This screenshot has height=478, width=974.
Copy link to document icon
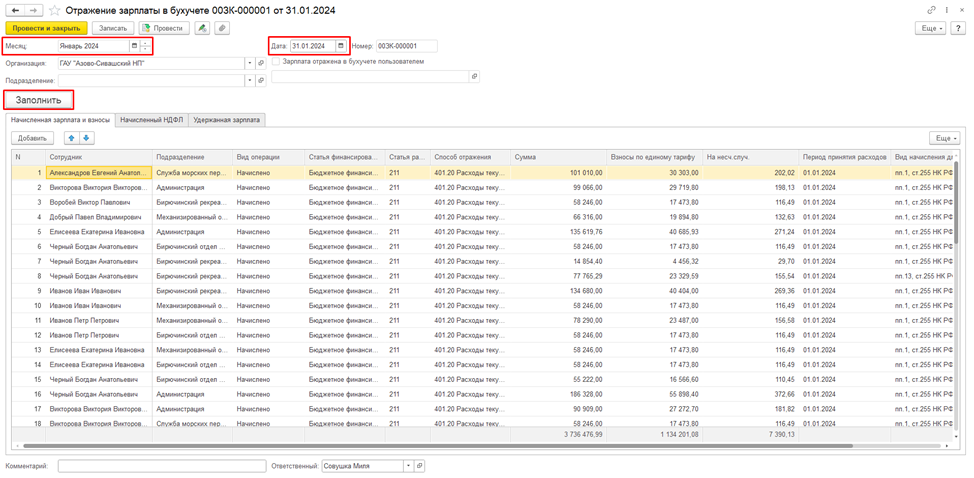pos(931,11)
